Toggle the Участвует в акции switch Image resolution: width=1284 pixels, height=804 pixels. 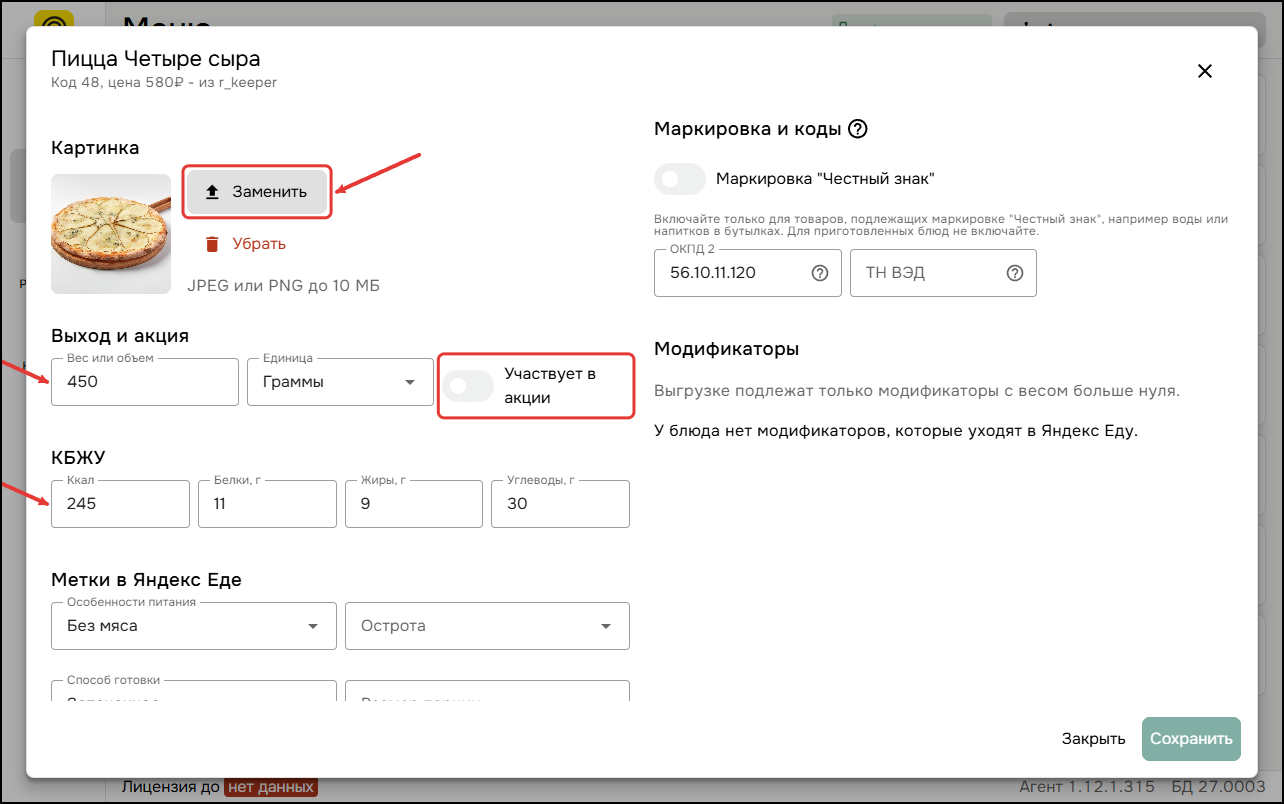[468, 386]
